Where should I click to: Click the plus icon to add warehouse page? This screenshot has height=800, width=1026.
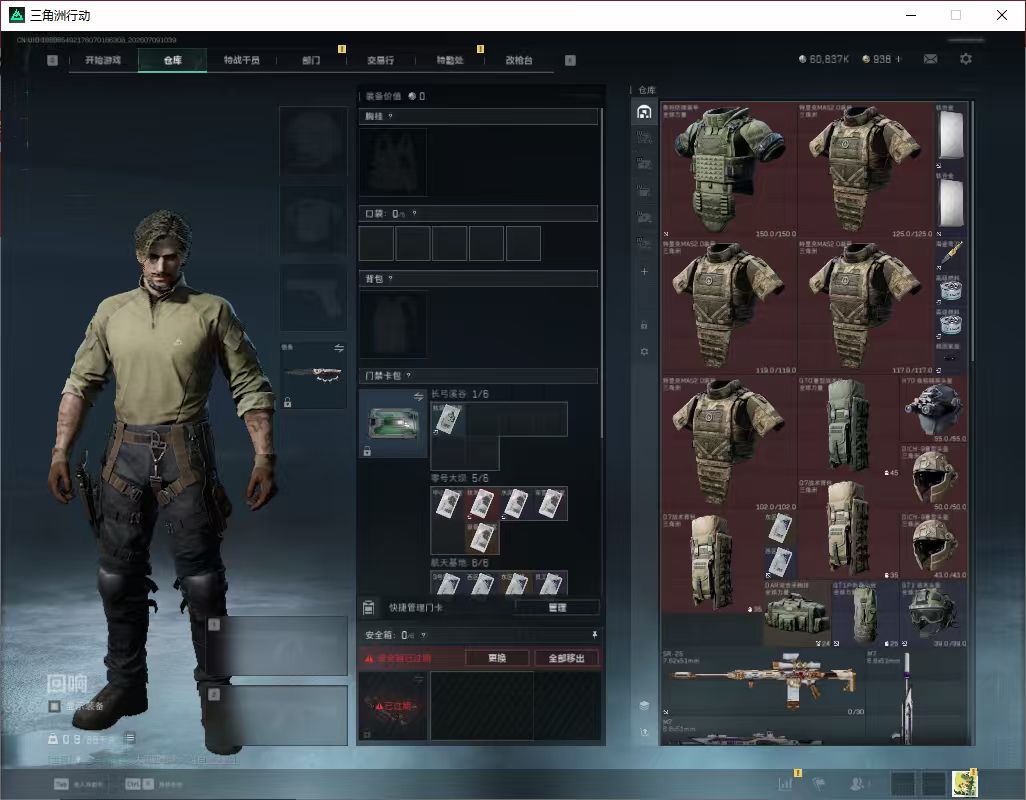[x=644, y=271]
